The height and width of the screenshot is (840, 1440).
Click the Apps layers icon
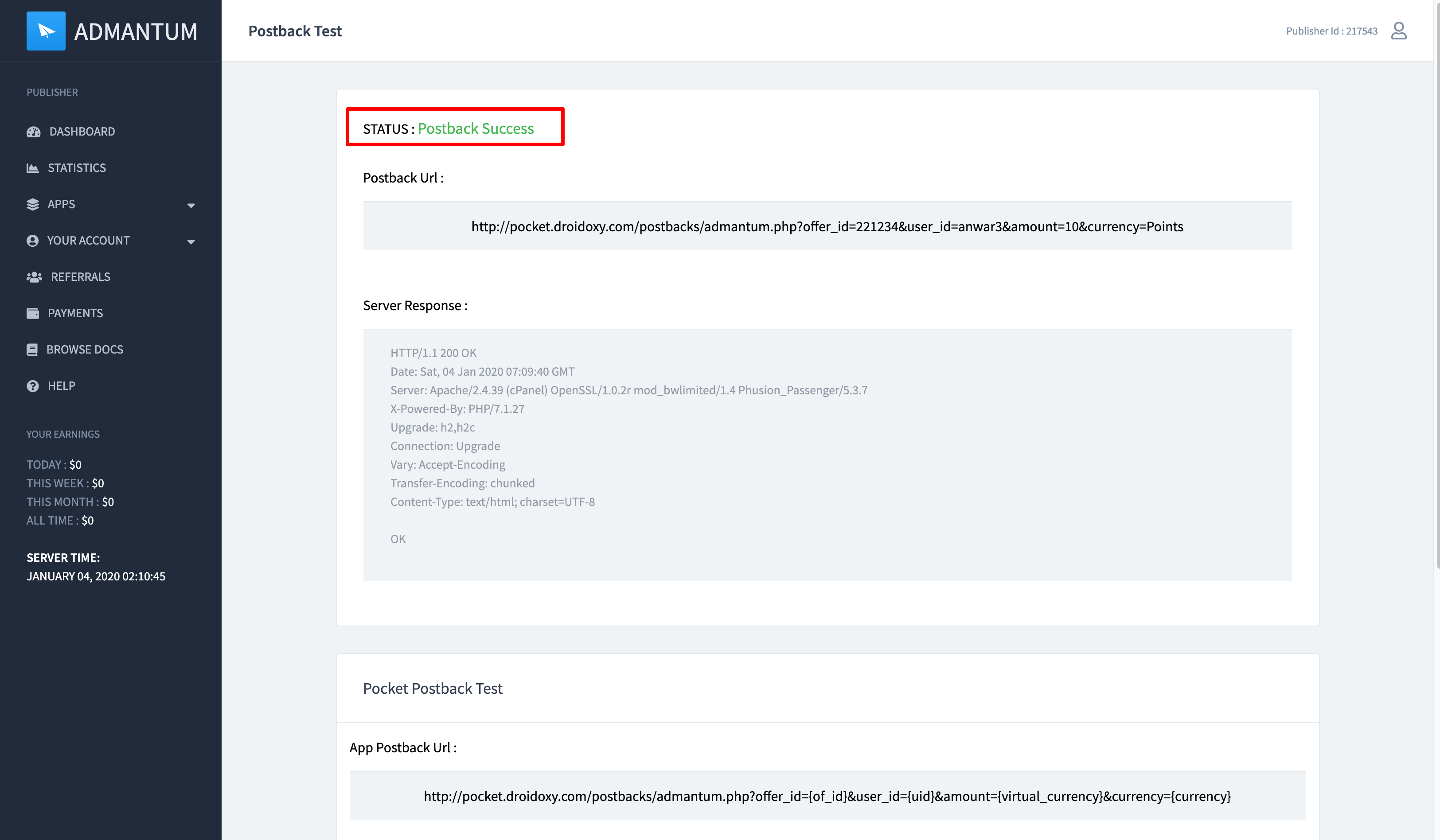[x=32, y=204]
